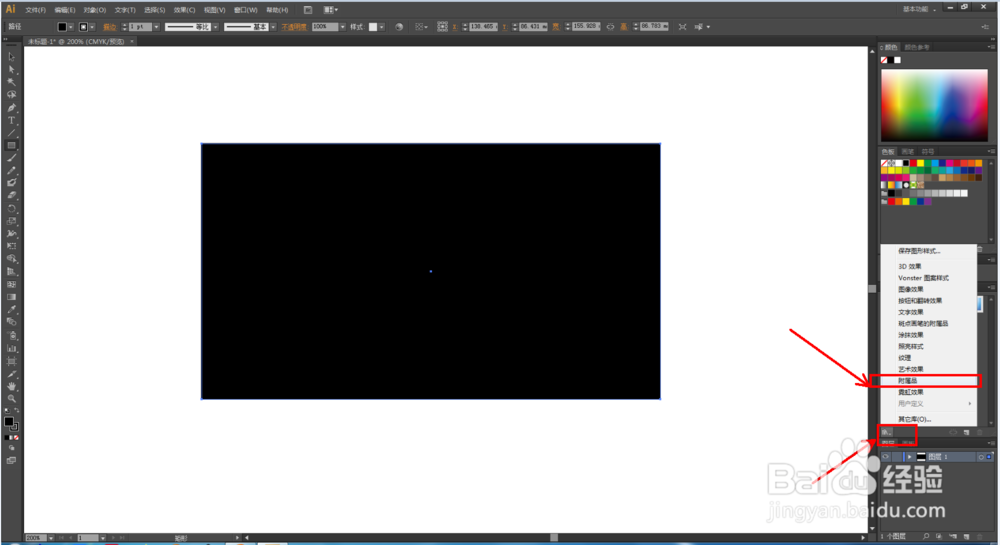The width and height of the screenshot is (1000, 545).
Task: Click the width 155.928 input field
Action: (x=585, y=27)
